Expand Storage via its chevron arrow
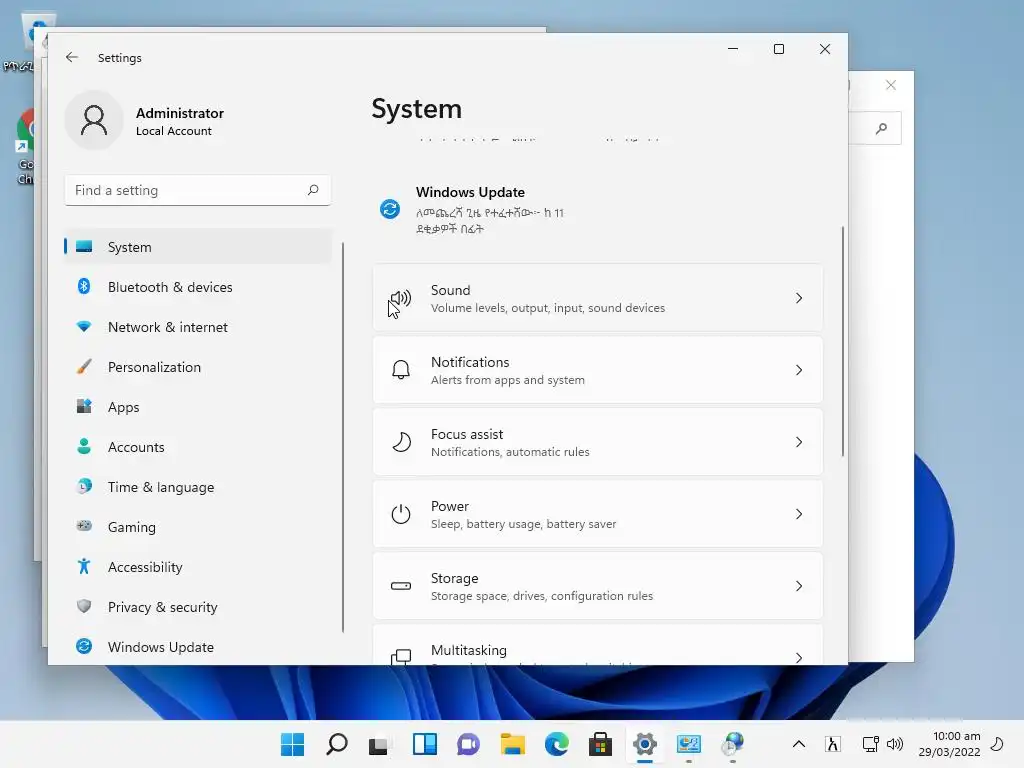Viewport: 1024px width, 768px height. [799, 586]
